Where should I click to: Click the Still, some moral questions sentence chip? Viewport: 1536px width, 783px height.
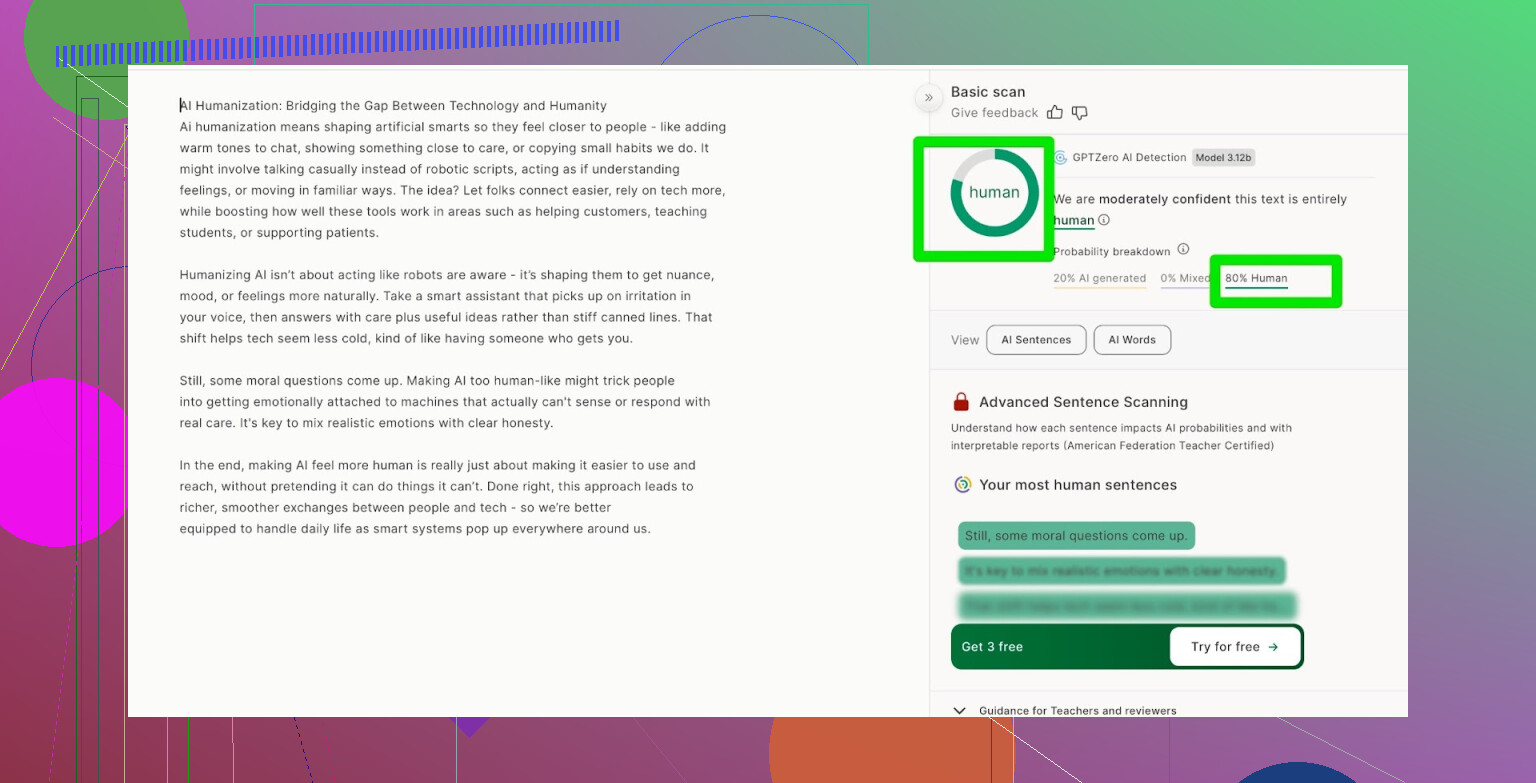[x=1076, y=536]
